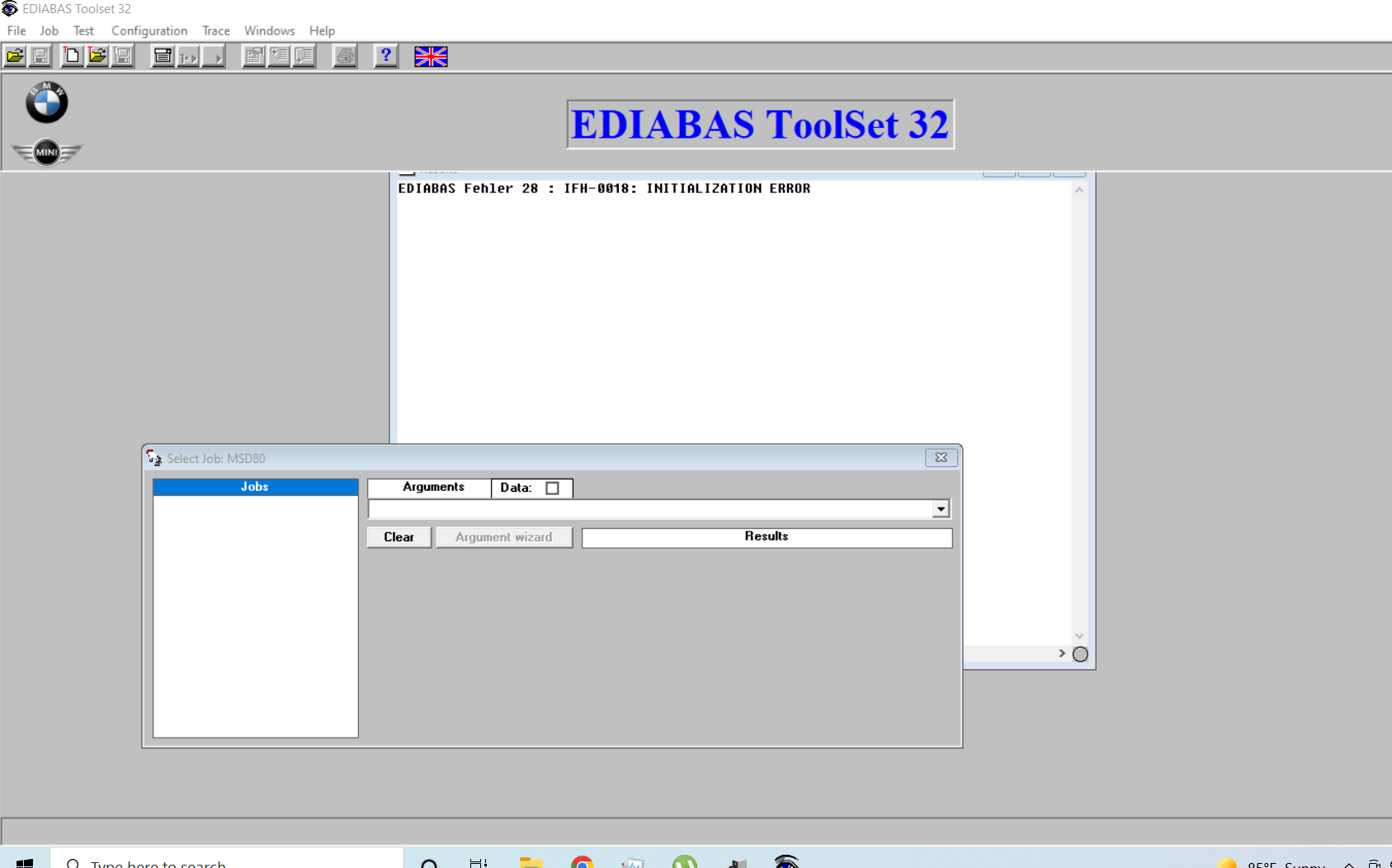The image size is (1392, 868).
Task: Open the Windows menu
Action: click(x=269, y=31)
